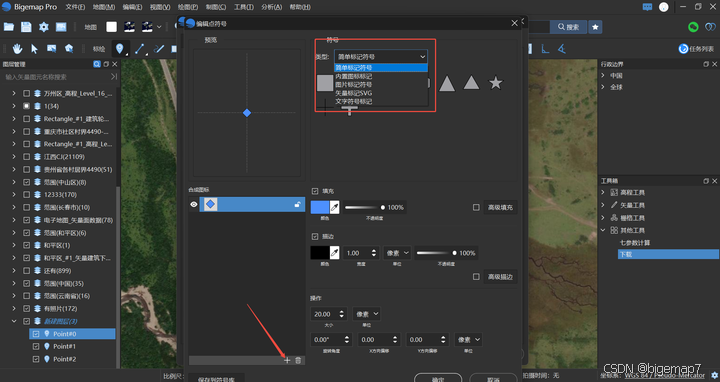Screen dimensions: 720x382
Task: Open the size unit dropdown beside 20.00
Action: click(366, 314)
